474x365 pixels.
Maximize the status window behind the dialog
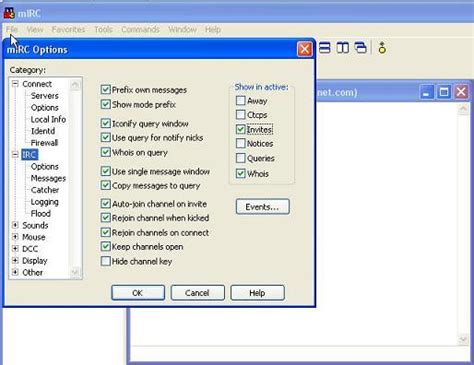click(x=444, y=92)
